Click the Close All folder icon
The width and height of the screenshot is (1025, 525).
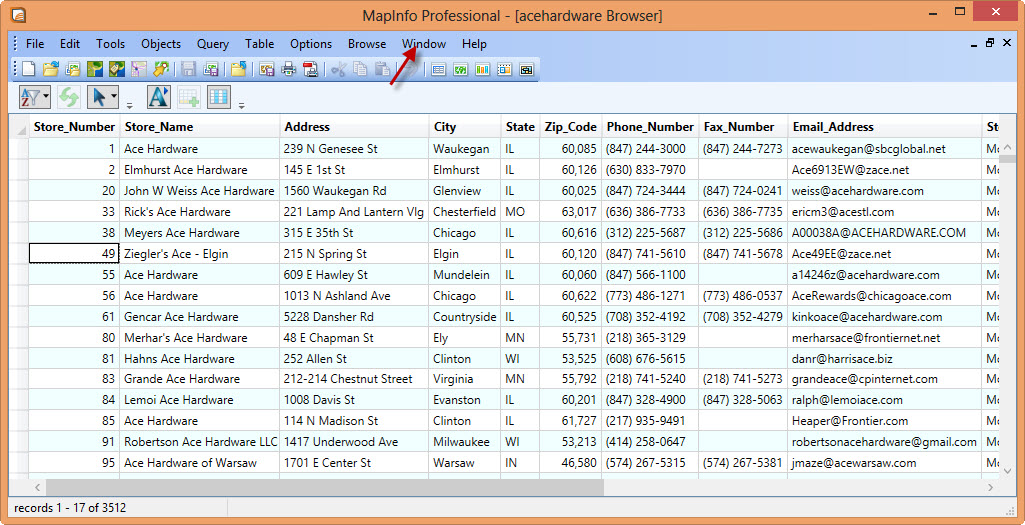tap(239, 69)
